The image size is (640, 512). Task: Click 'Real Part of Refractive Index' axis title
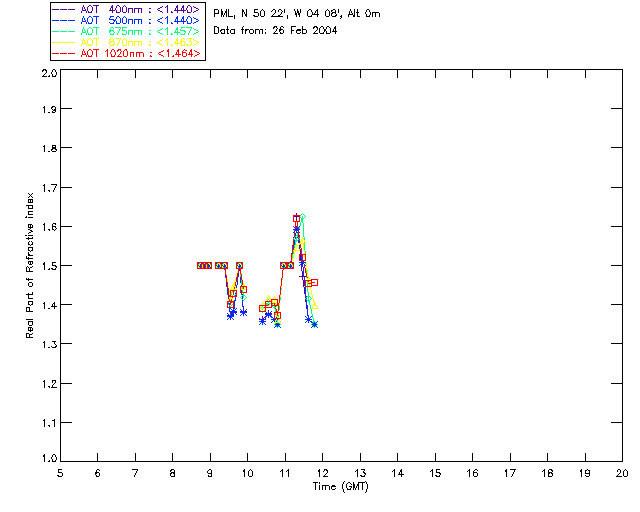[x=29, y=265]
